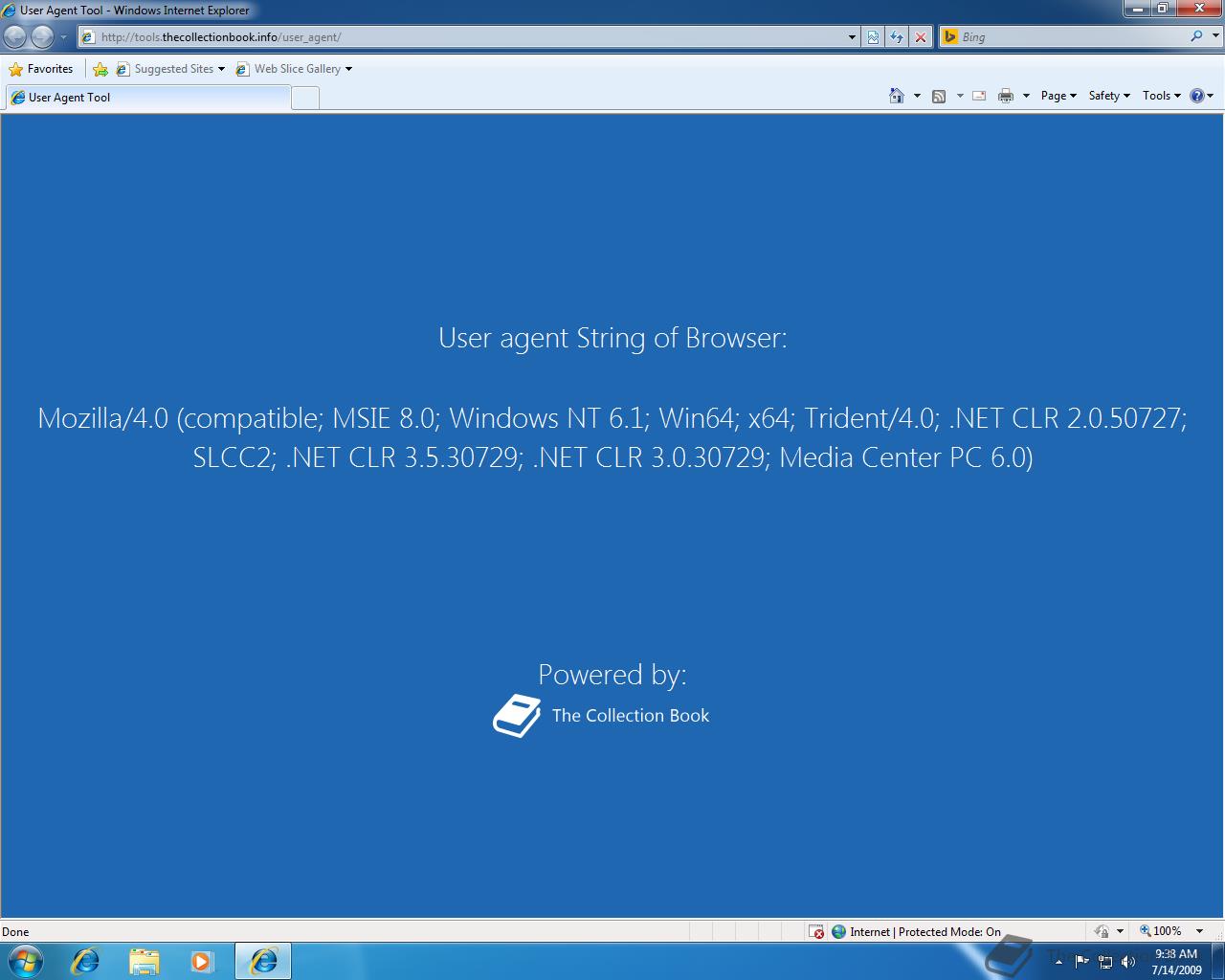The height and width of the screenshot is (980, 1225).
Task: Open the Windows Start menu orb
Action: (x=26, y=961)
